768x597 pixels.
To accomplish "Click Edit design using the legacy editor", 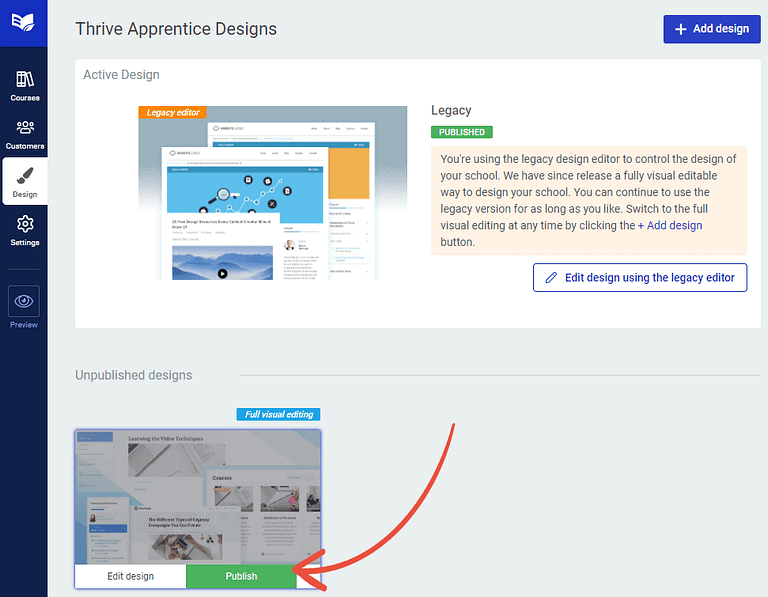I will (640, 278).
